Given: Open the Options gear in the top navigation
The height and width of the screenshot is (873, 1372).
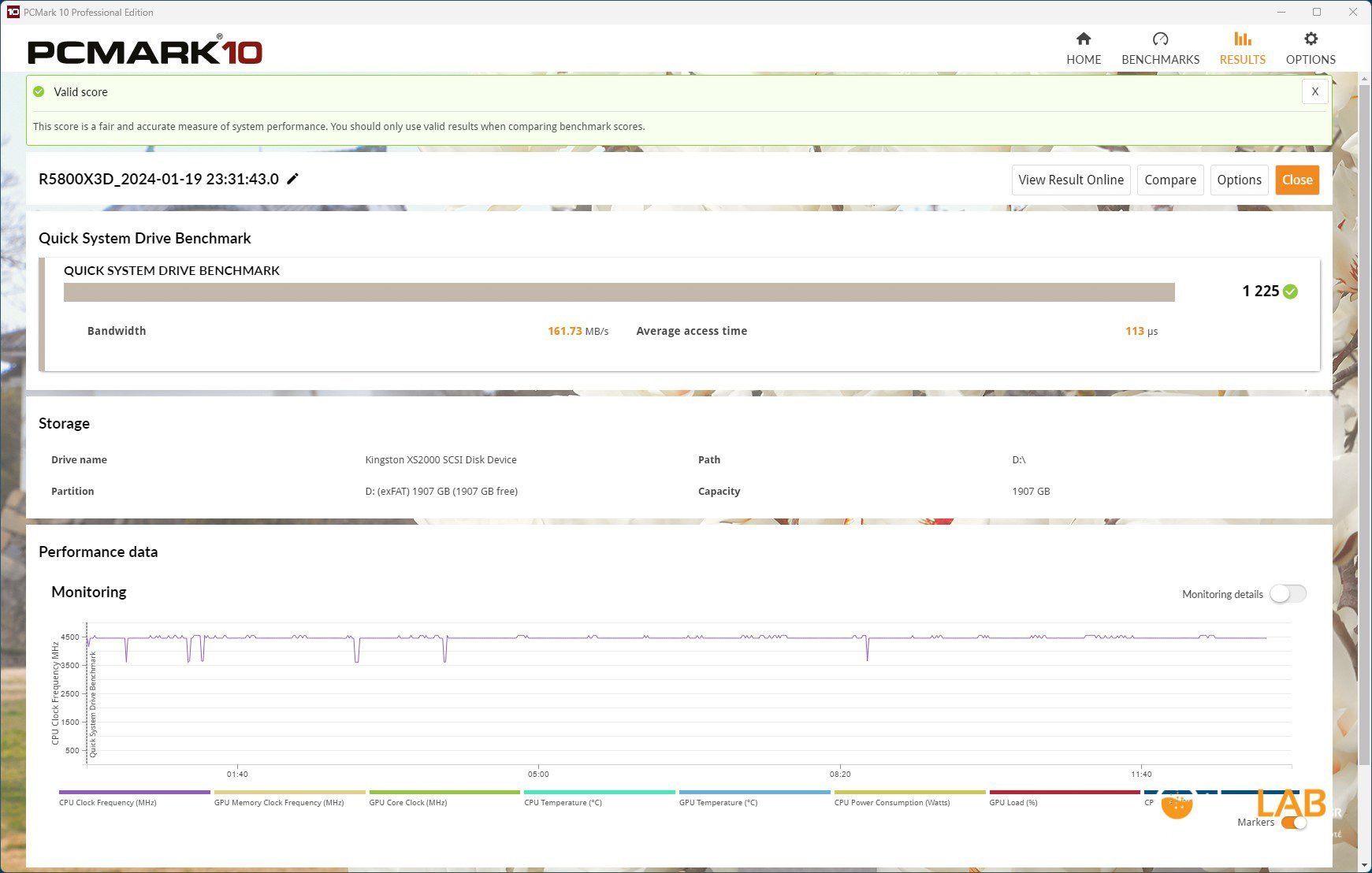Looking at the screenshot, I should (x=1311, y=48).
